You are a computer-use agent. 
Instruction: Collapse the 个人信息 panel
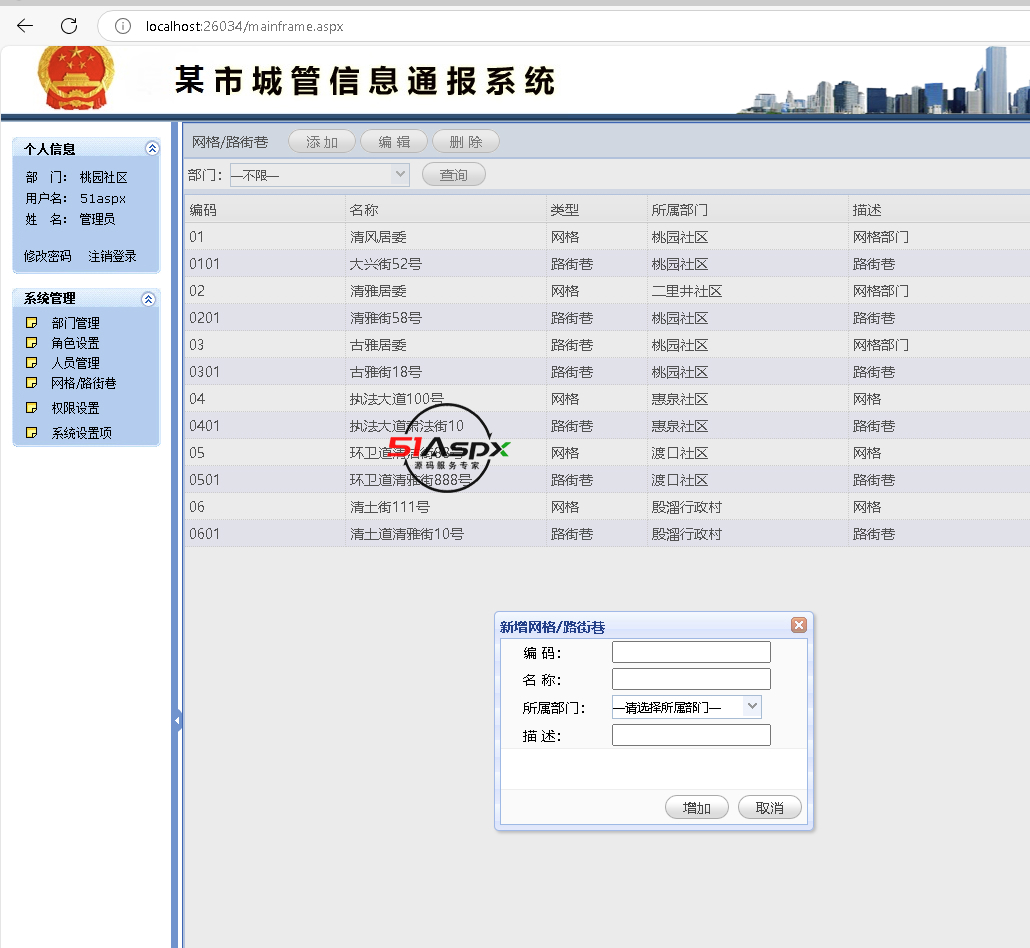(x=152, y=148)
